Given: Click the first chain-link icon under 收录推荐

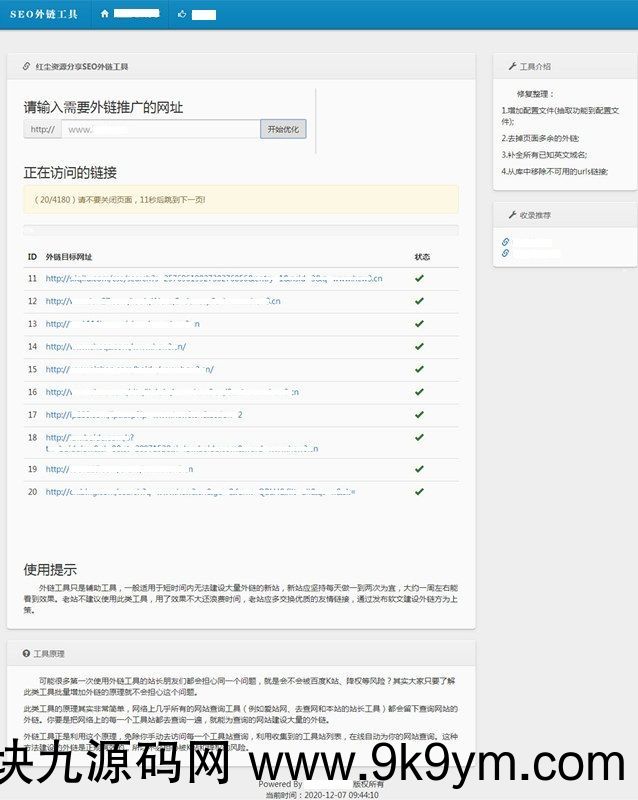Looking at the screenshot, I should (505, 242).
